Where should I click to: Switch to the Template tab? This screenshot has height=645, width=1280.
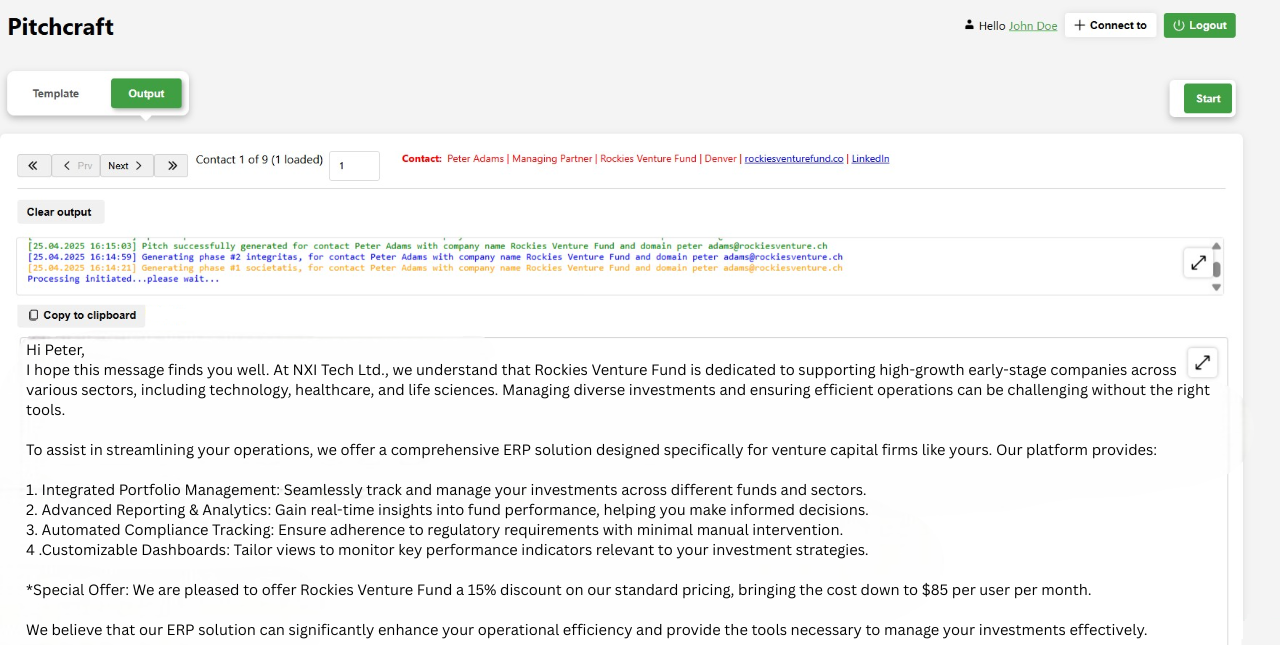point(56,94)
